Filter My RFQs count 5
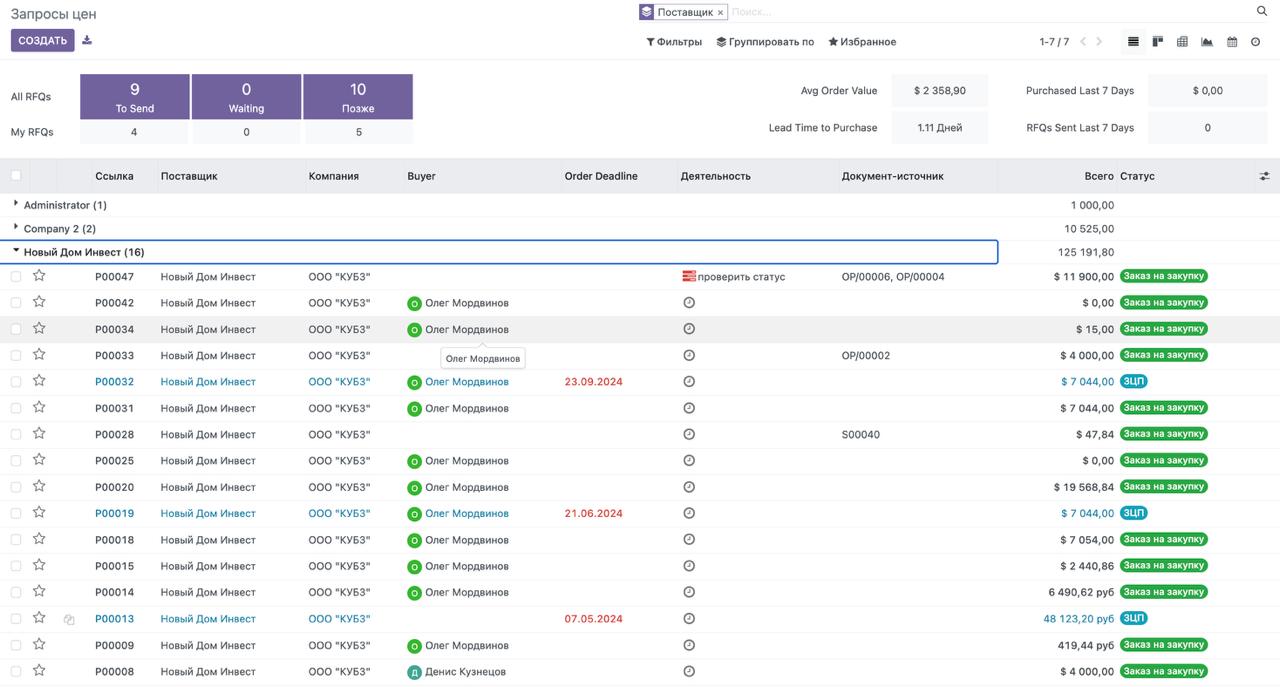Viewport: 1280px width, 687px height. pyautogui.click(x=359, y=132)
